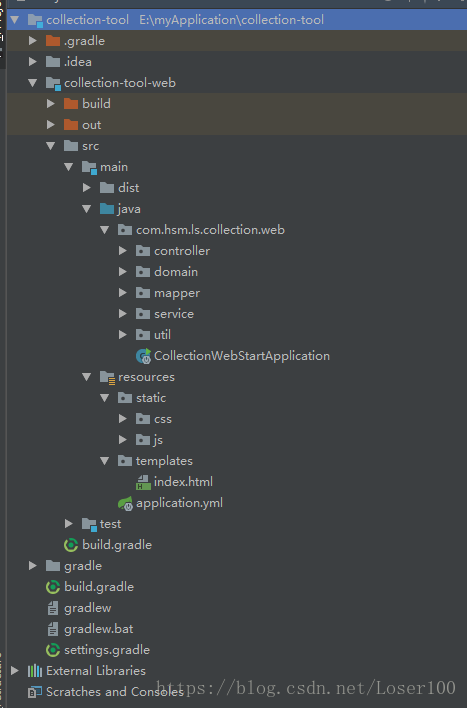Select the Scratches and Consoles label
The height and width of the screenshot is (708, 467).
115,692
